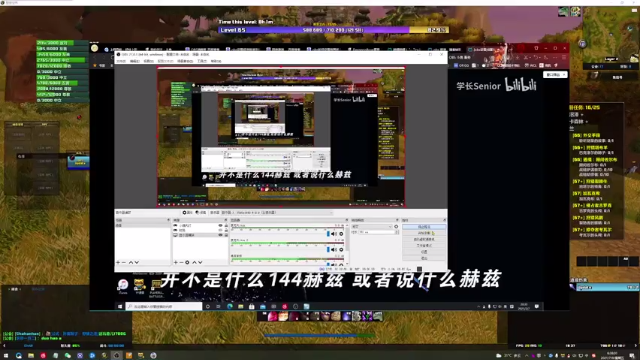
Task: Pop out the scenes dock panel
Action: [168, 220]
